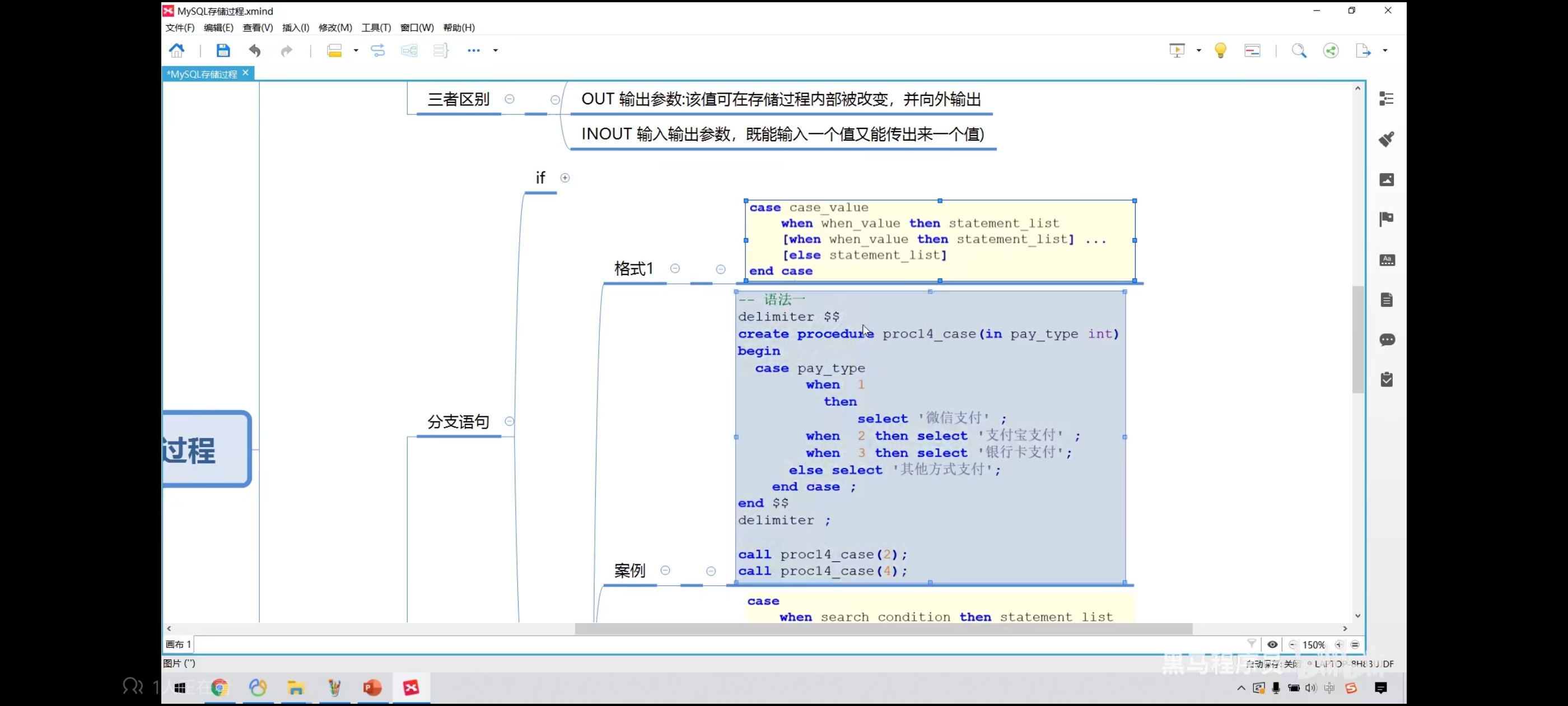Open the Comments speech bubble panel
This screenshot has height=706, width=1568.
[x=1386, y=340]
